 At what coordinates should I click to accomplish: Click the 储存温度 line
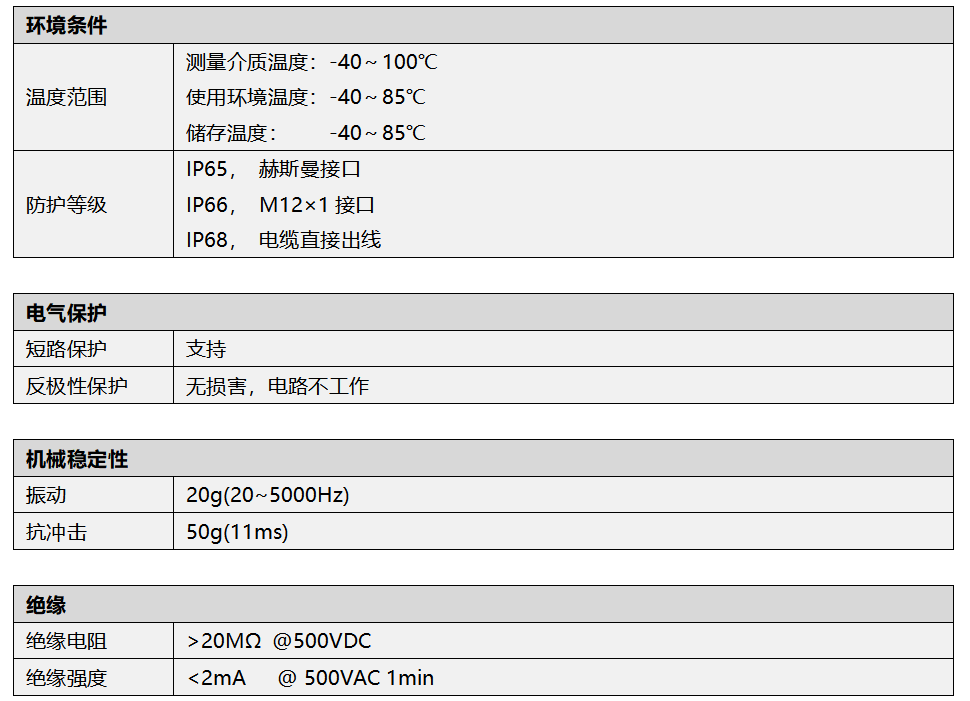pos(305,133)
